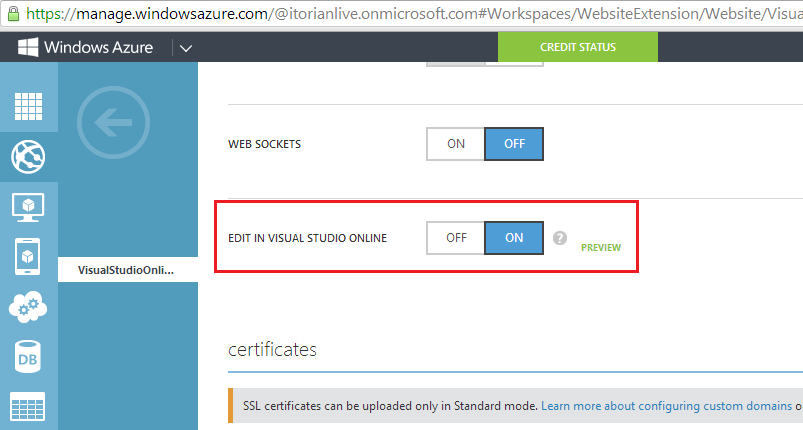Viewport: 803px width, 430px height.
Task: Click the SSL padlock icon in address bar
Action: click(13, 13)
